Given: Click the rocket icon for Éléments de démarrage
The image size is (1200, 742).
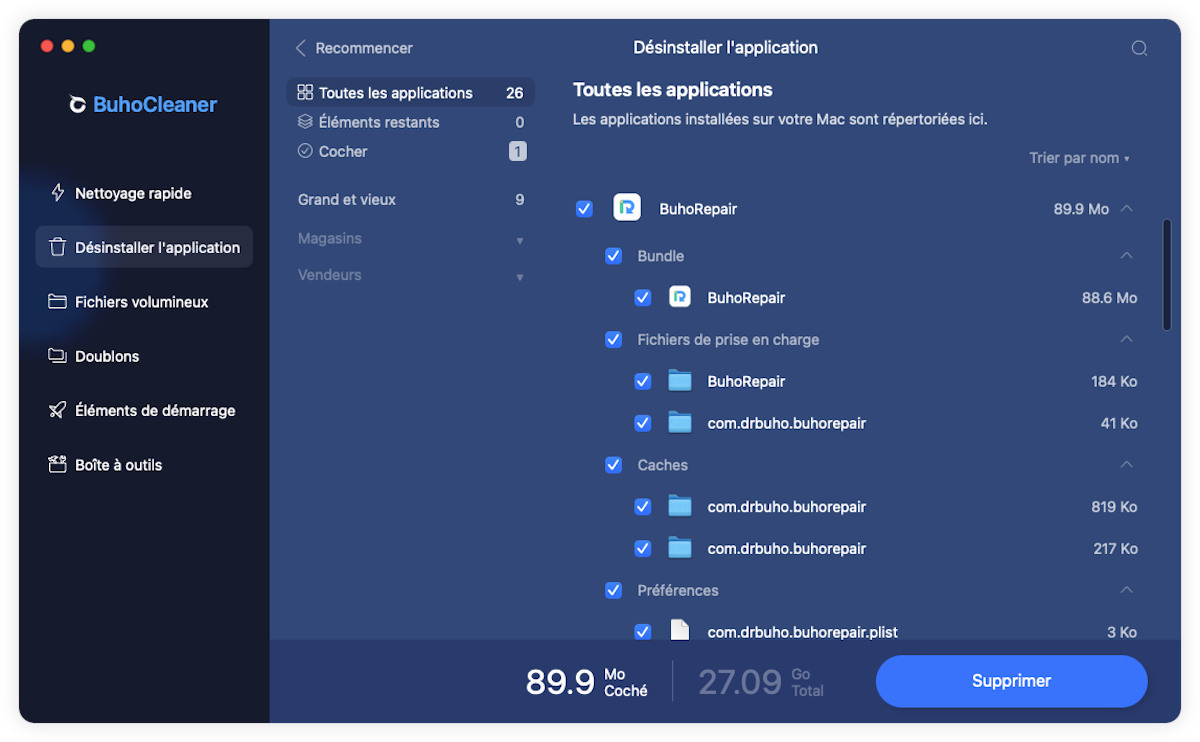Looking at the screenshot, I should [x=58, y=410].
